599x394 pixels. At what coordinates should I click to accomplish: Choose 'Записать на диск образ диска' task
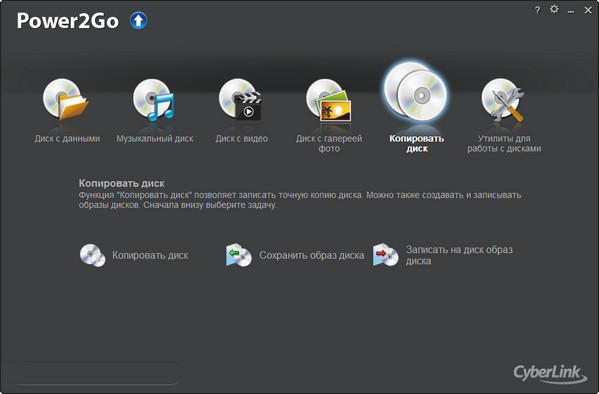point(459,255)
